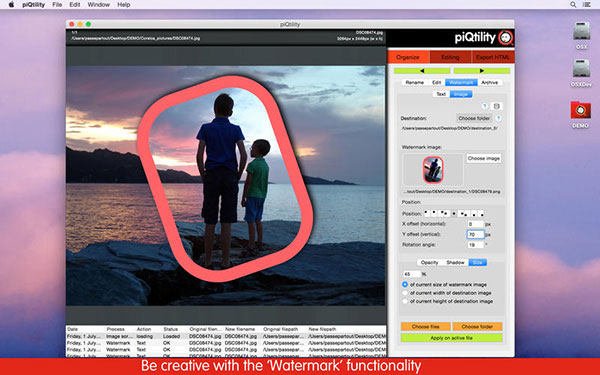Open the Help menu
Viewport: 600px width, 375px height.
tap(124, 5)
